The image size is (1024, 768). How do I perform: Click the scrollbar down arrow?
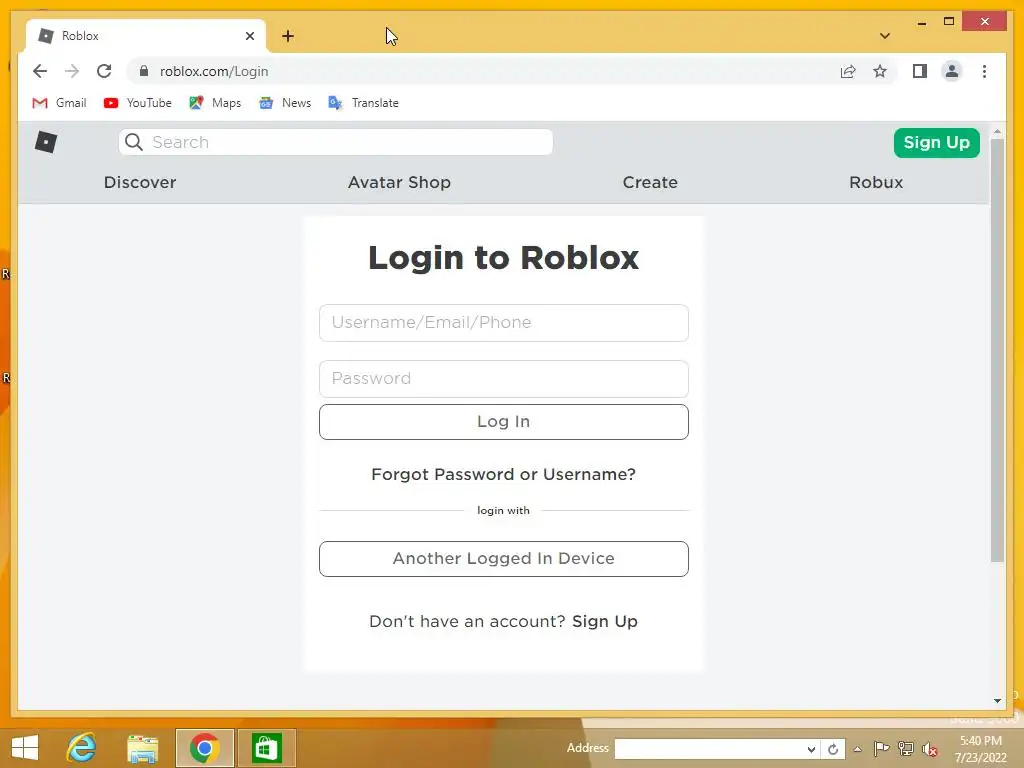click(997, 701)
